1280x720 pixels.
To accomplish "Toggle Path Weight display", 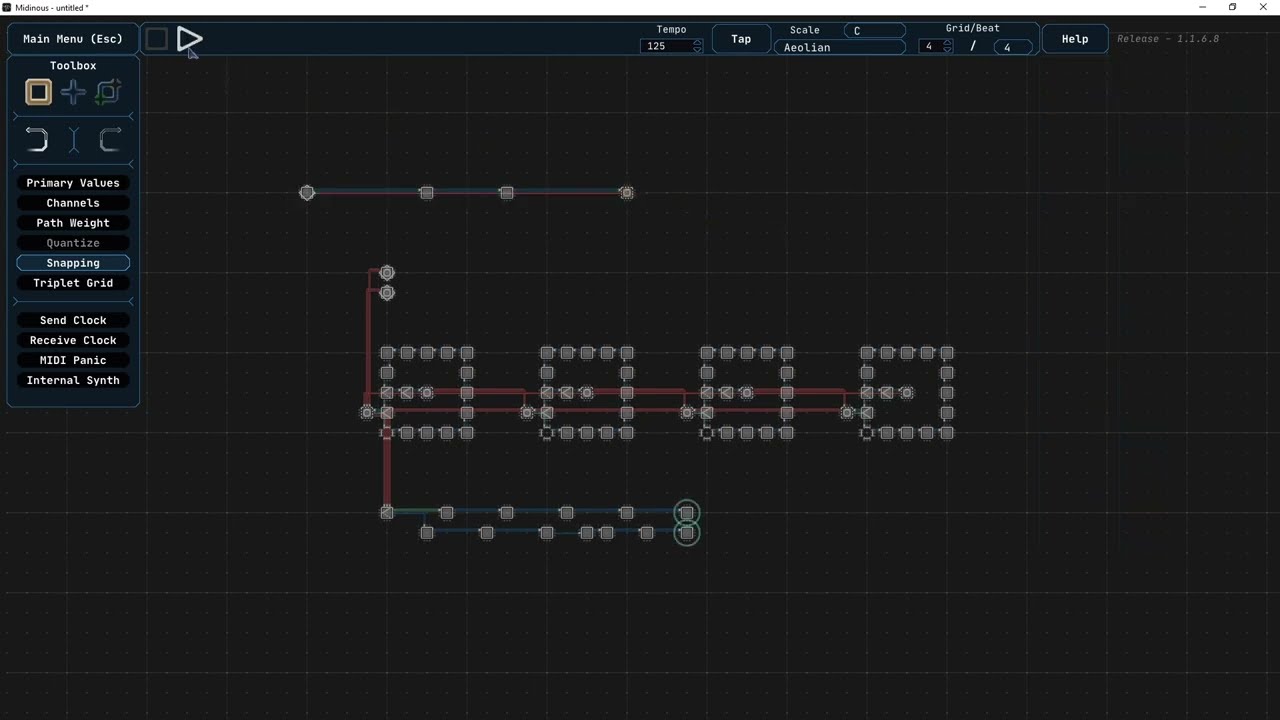I will (x=73, y=223).
